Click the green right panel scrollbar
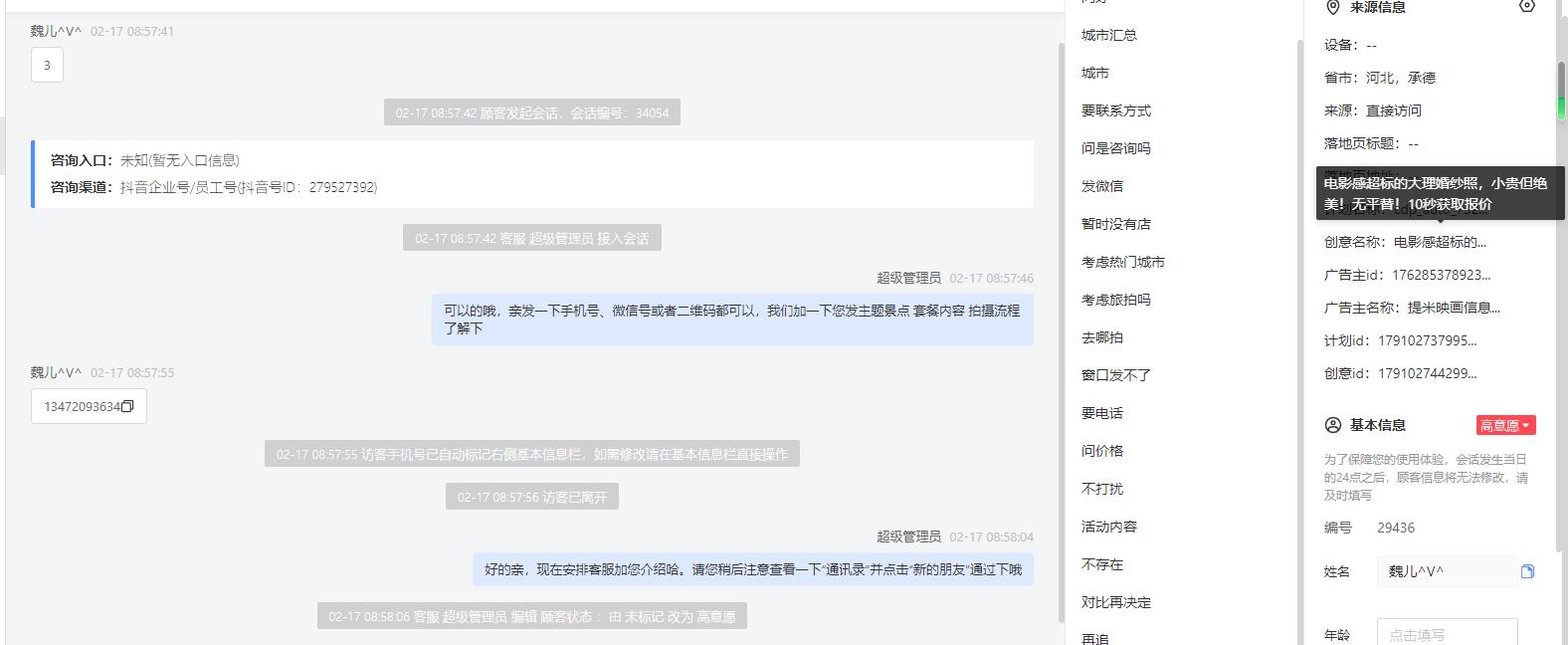 tap(1561, 91)
